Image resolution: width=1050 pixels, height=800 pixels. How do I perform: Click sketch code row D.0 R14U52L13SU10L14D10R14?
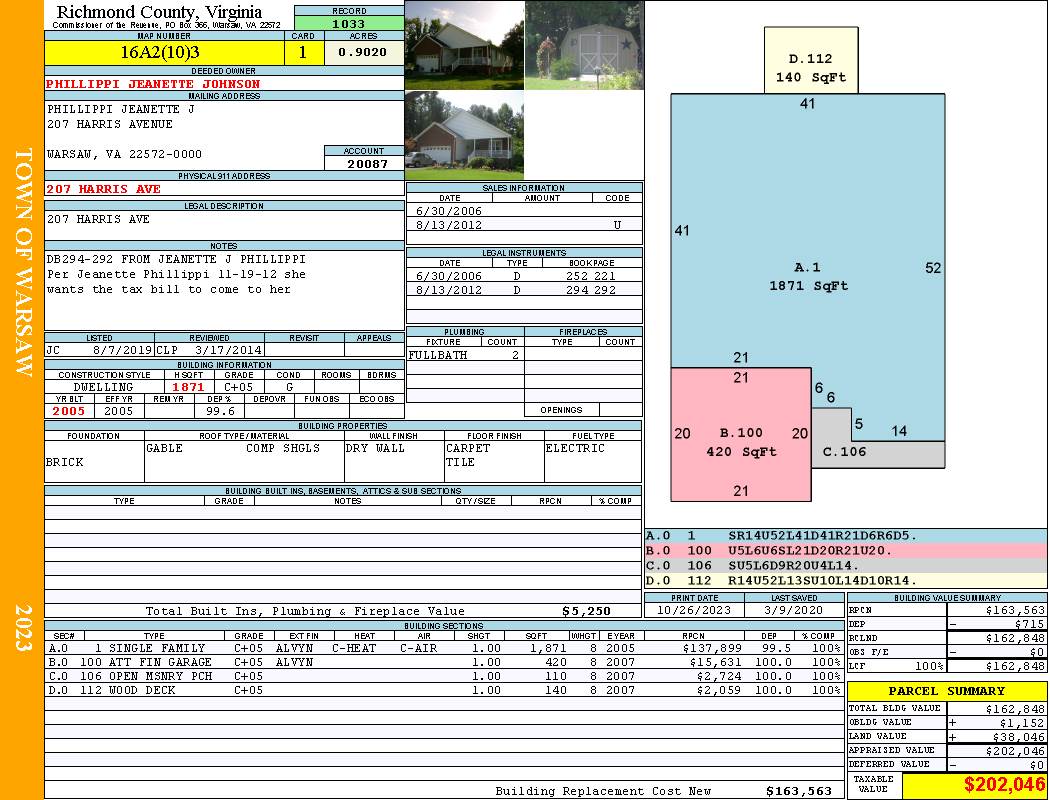point(845,580)
